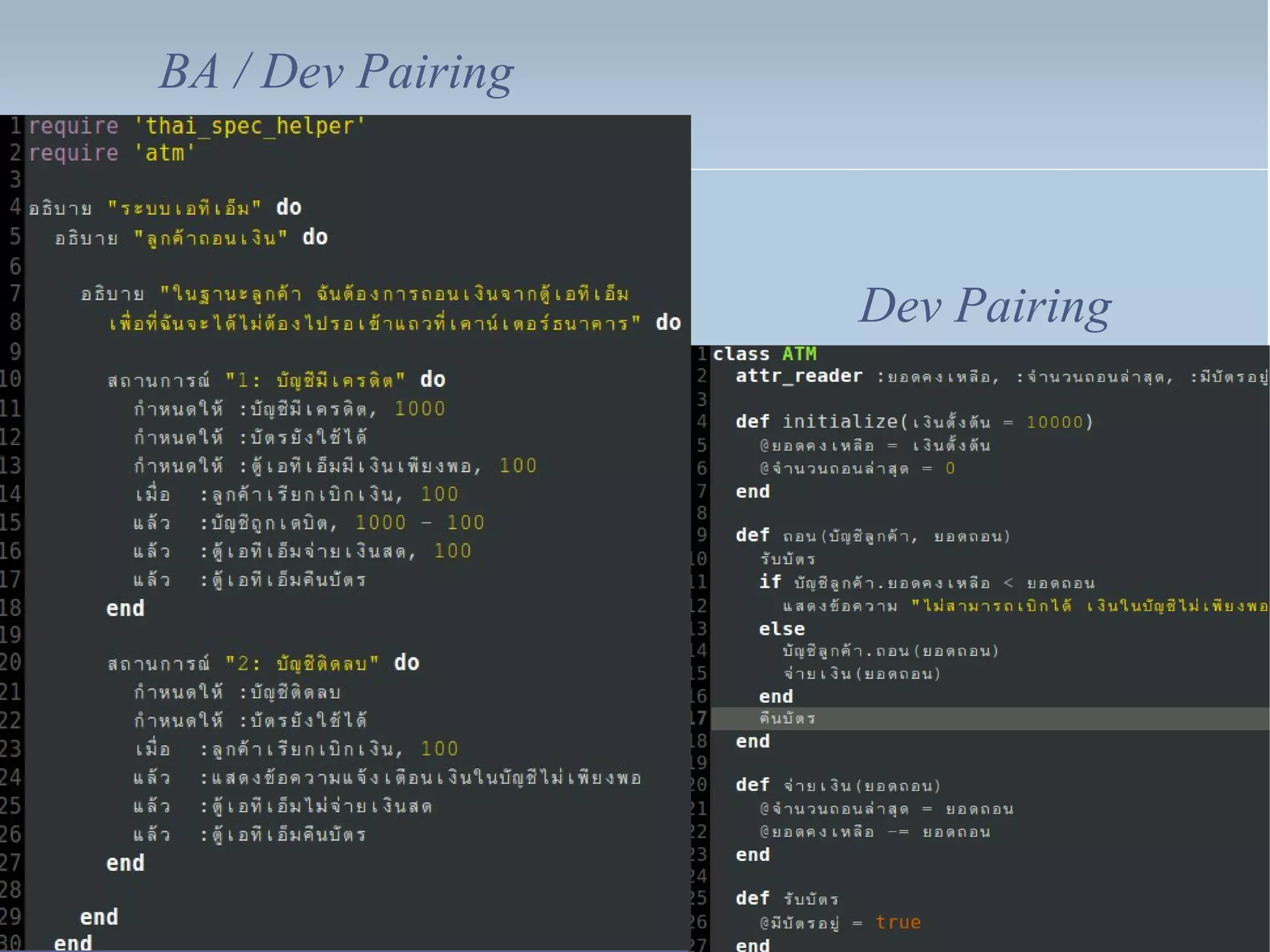
Task: Click ':บัญชีถูกเดบิต' on line 15
Action: click(264, 523)
